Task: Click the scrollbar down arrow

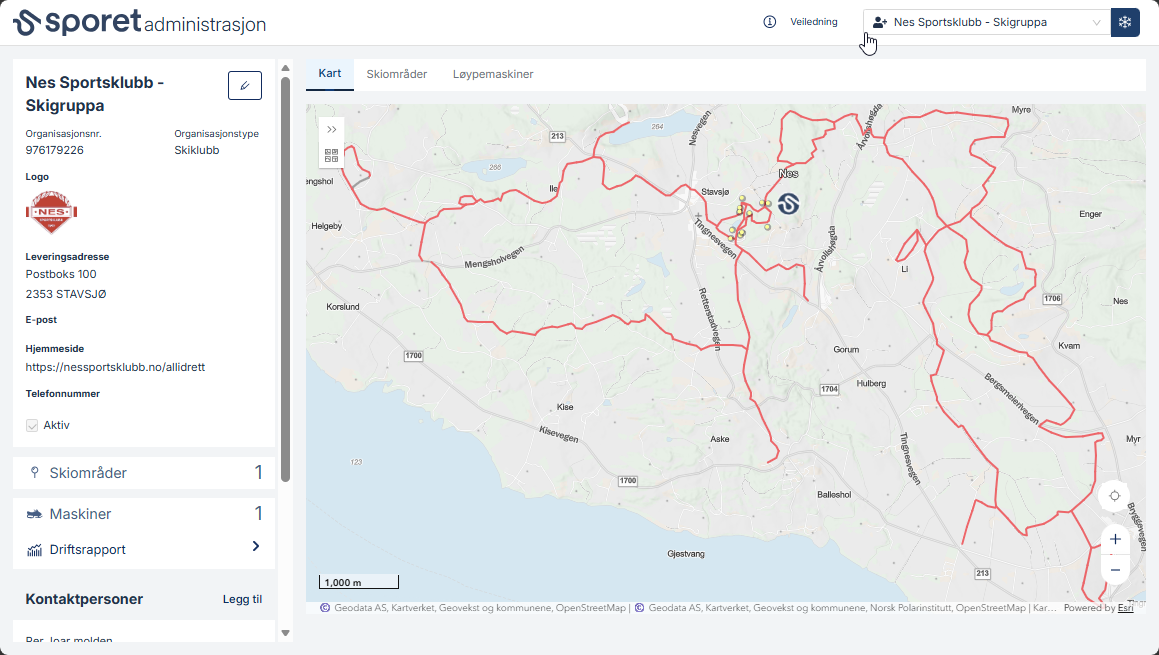Action: coord(285,634)
